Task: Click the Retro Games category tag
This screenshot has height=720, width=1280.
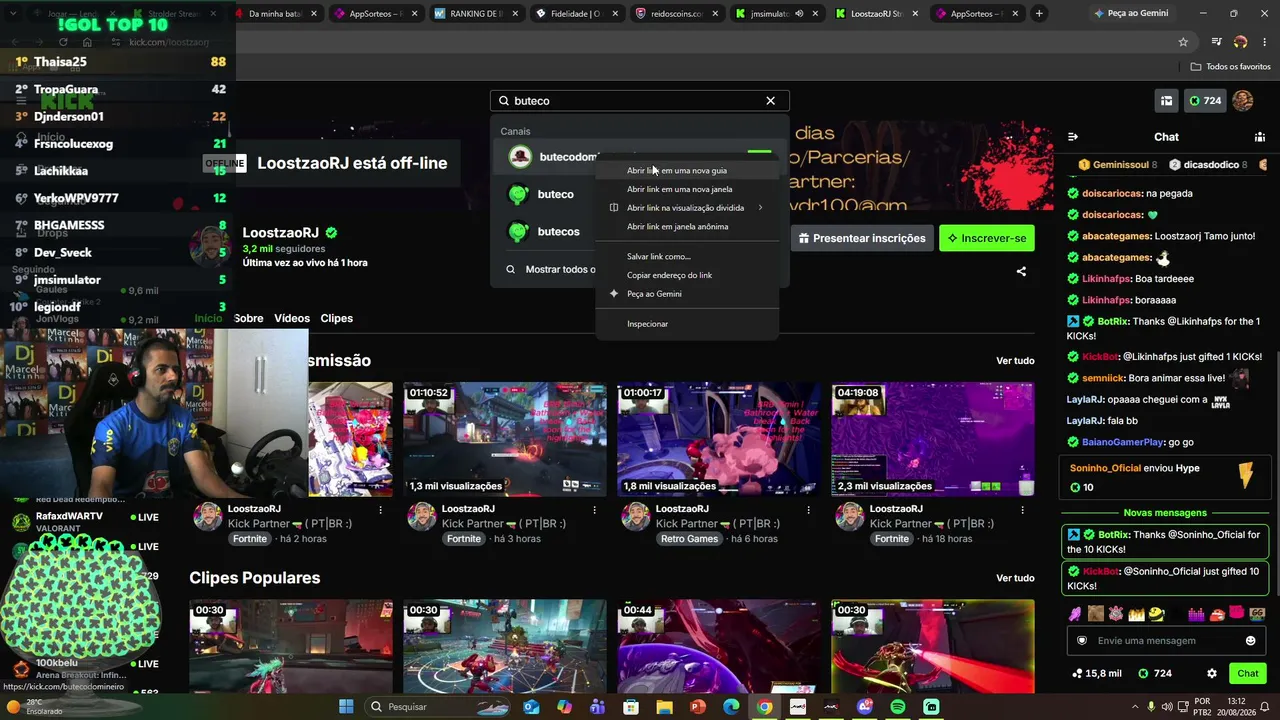Action: (689, 539)
